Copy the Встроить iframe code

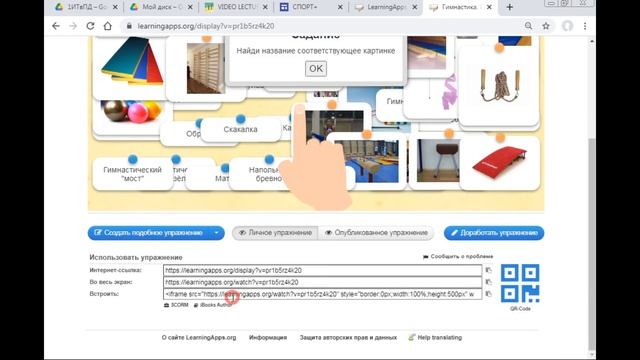(488, 294)
